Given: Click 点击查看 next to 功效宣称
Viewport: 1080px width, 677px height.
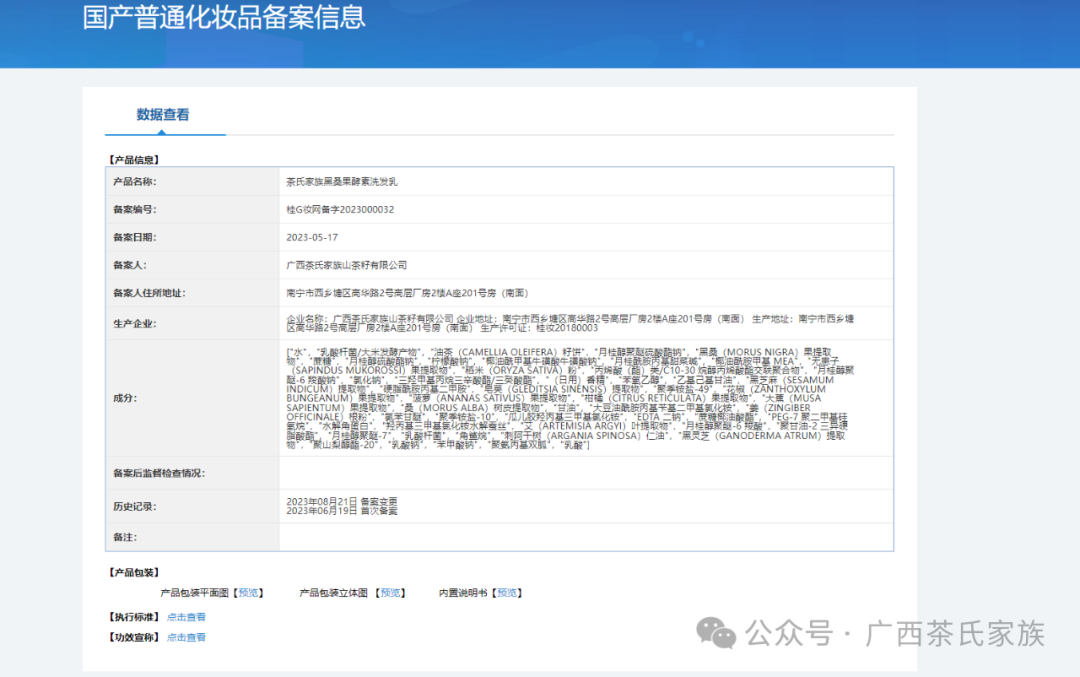Looking at the screenshot, I should tap(186, 637).
